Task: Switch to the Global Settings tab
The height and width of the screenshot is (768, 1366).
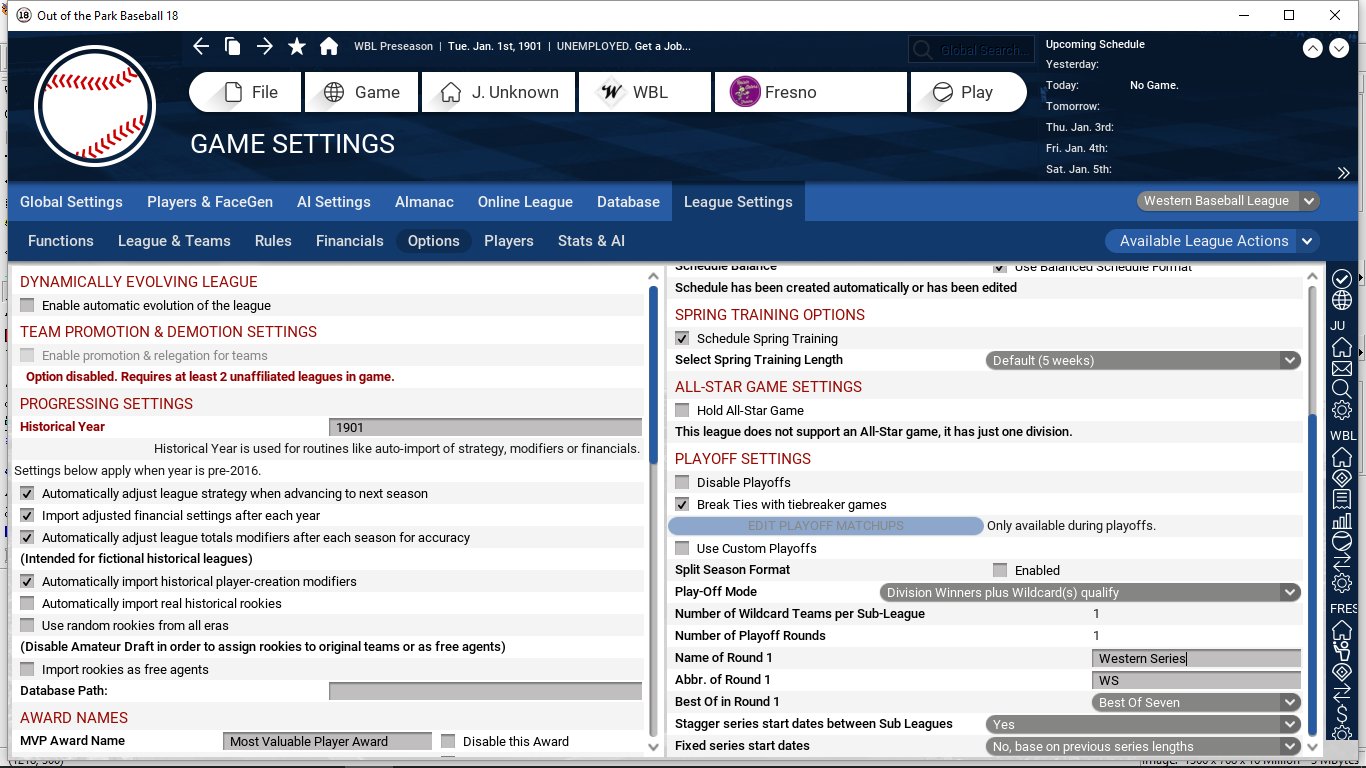Action: coord(71,202)
